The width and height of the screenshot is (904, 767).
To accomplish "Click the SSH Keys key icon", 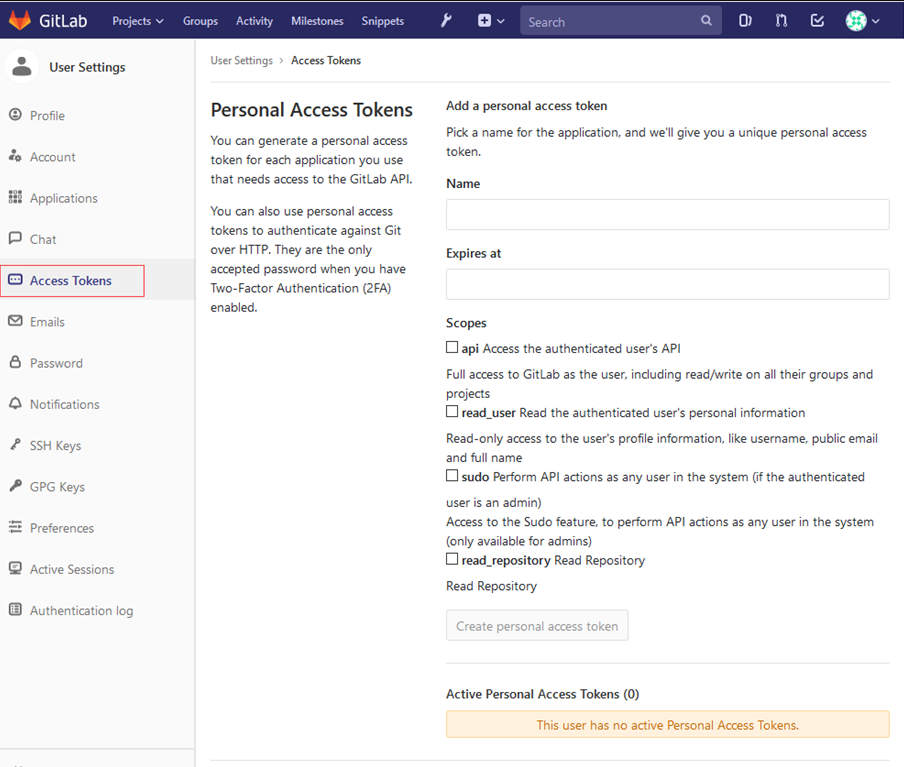I will (x=16, y=445).
